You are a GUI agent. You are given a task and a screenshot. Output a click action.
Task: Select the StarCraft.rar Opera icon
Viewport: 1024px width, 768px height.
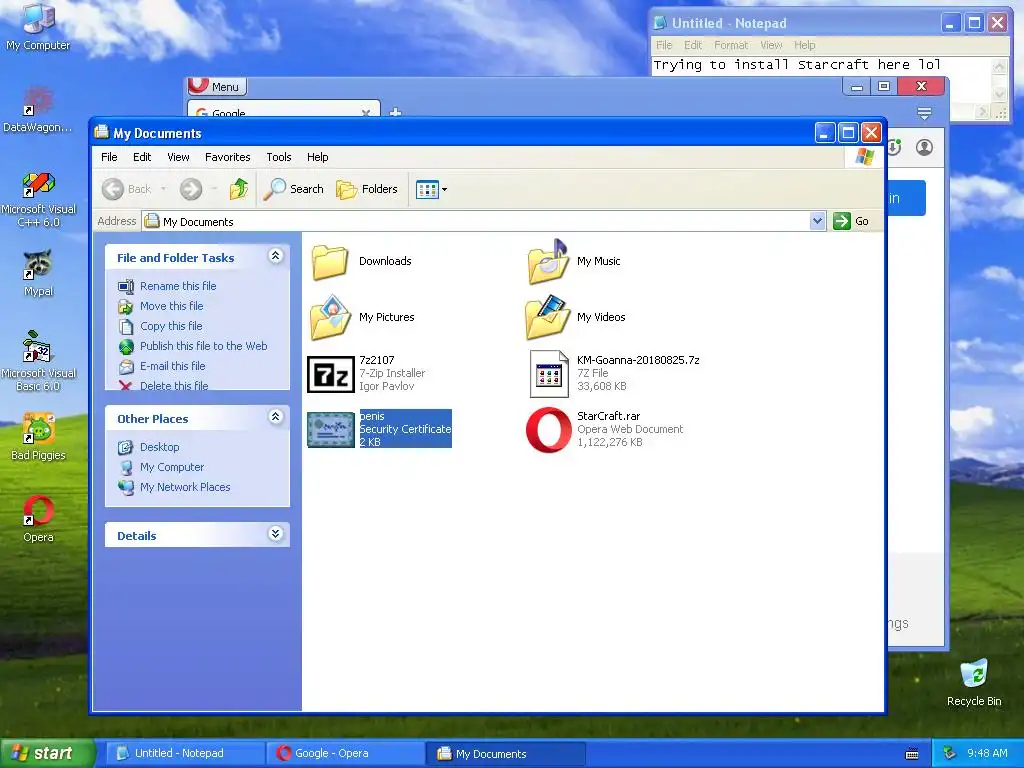(549, 430)
